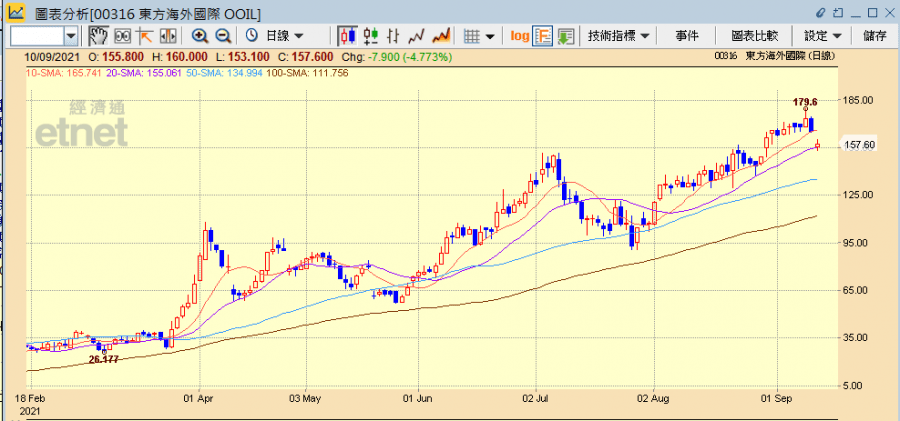This screenshot has width=900, height=421.
Task: Click the crosshair binoculars view icon
Action: pos(122,36)
